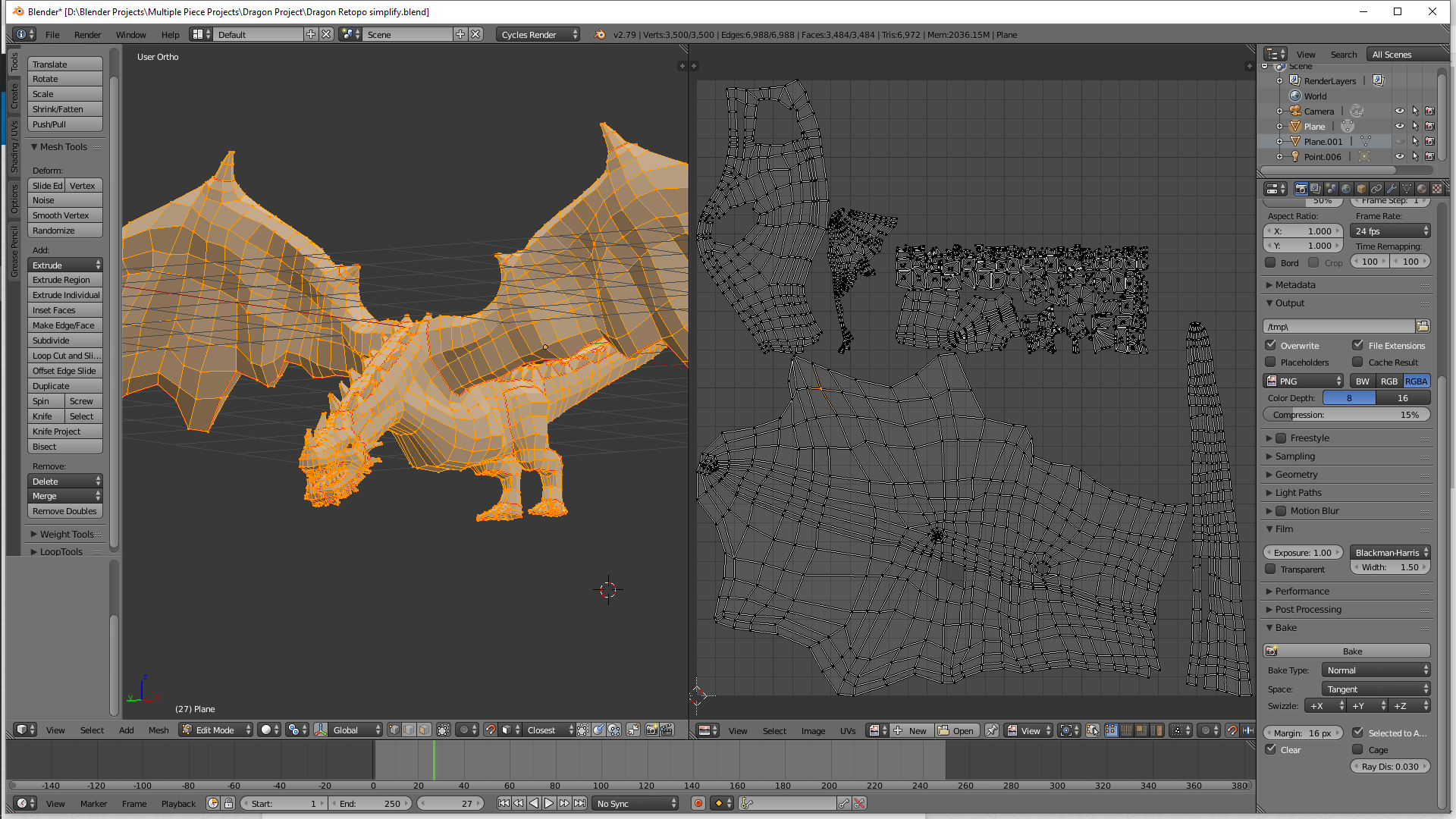Image resolution: width=1456 pixels, height=819 pixels.
Task: Open the Material properties tab (sphere icon)
Action: point(1422,189)
